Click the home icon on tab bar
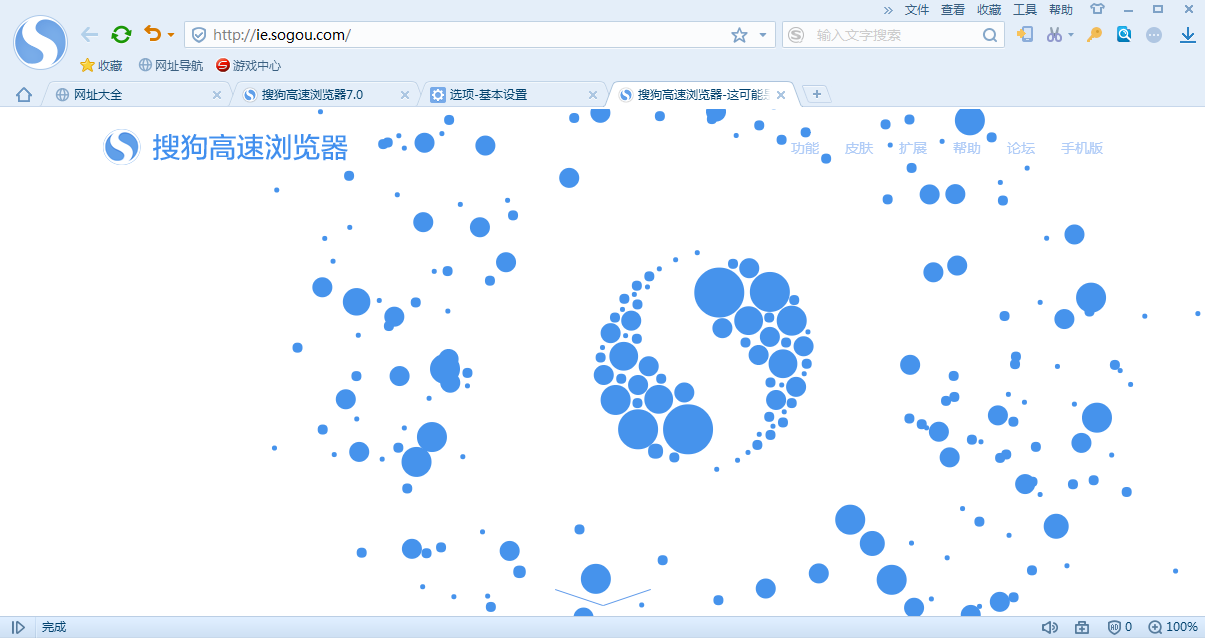Image resolution: width=1205 pixels, height=638 pixels. [24, 95]
